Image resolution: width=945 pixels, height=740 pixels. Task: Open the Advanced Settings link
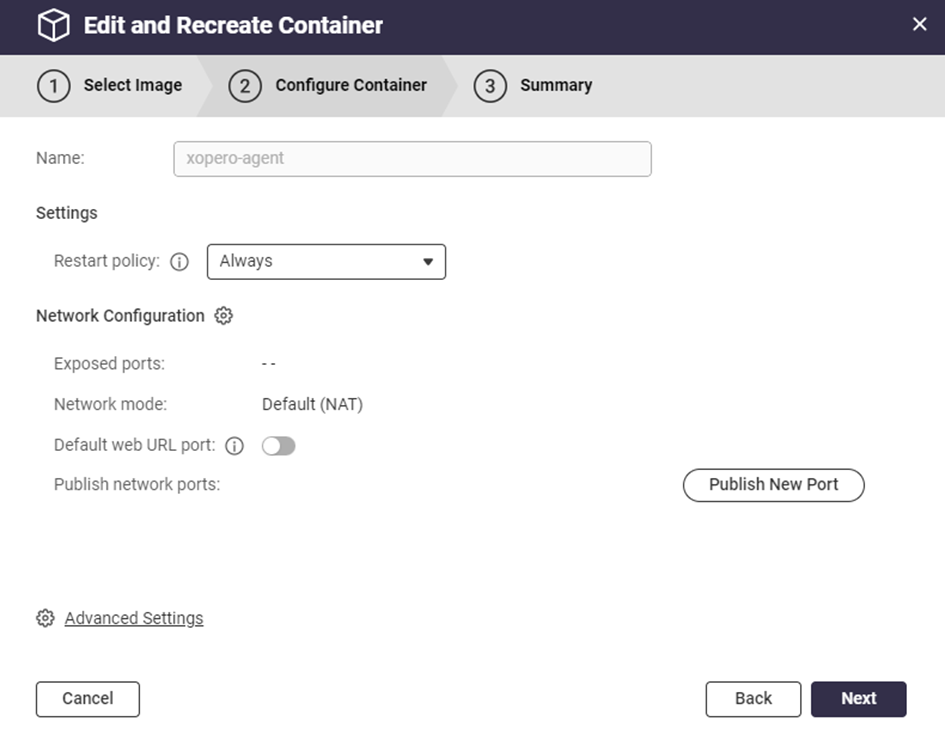point(134,618)
